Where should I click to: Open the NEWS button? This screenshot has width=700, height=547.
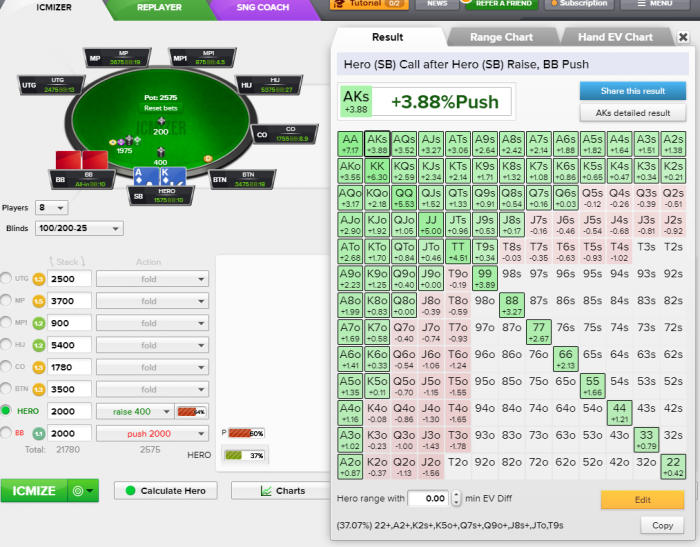coord(437,4)
